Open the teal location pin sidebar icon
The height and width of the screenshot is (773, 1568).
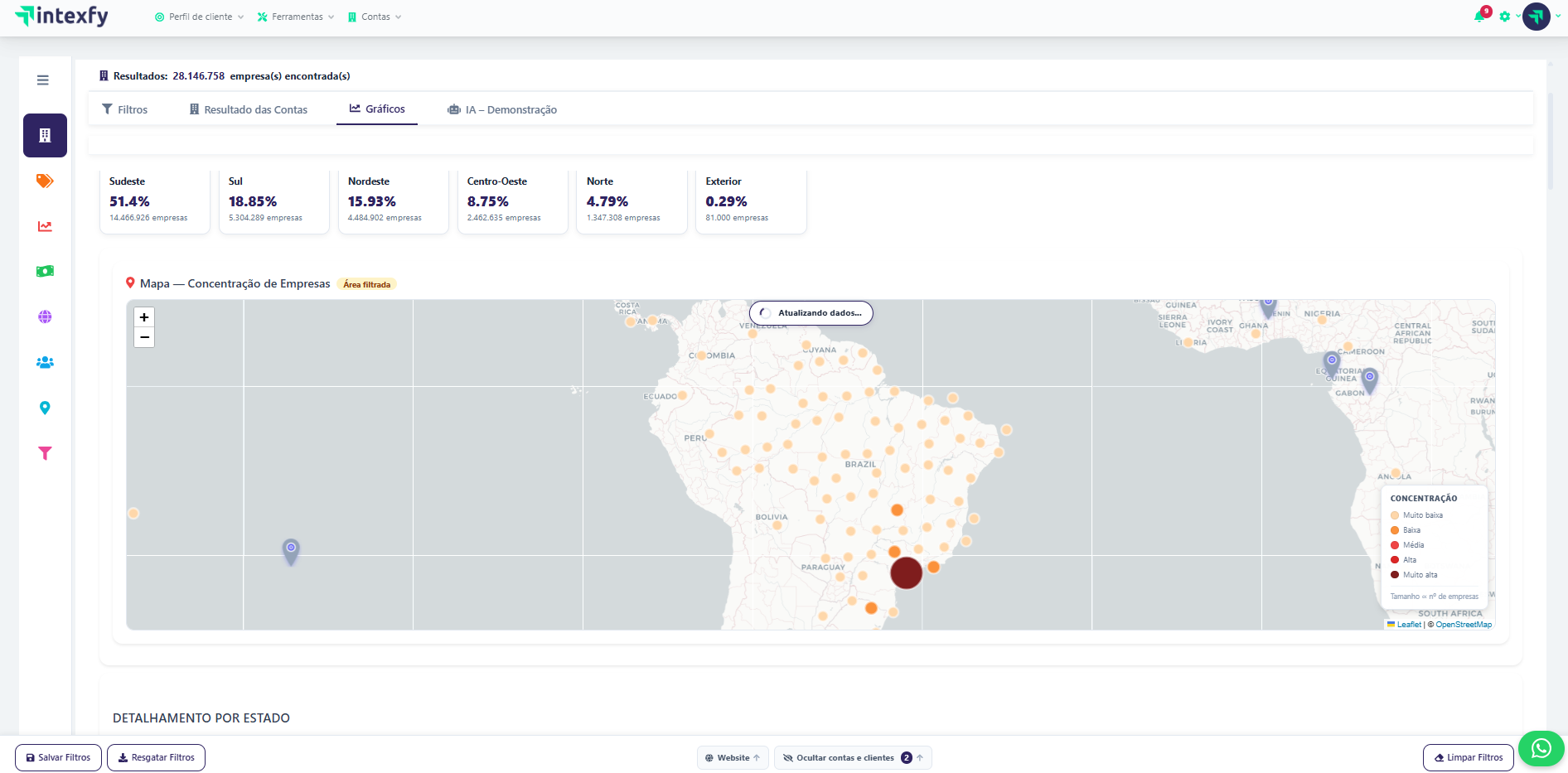45,408
